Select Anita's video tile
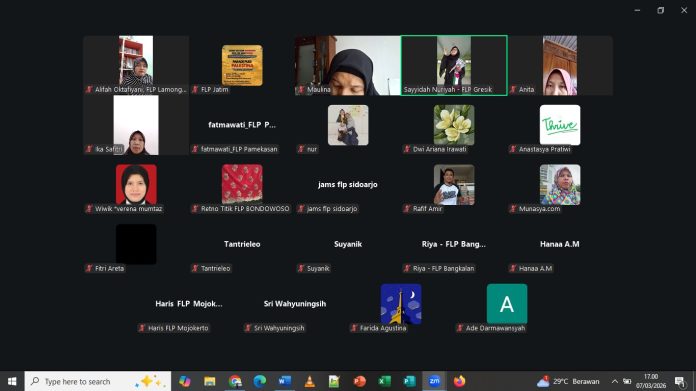Viewport: 696px width, 391px height. click(x=560, y=65)
